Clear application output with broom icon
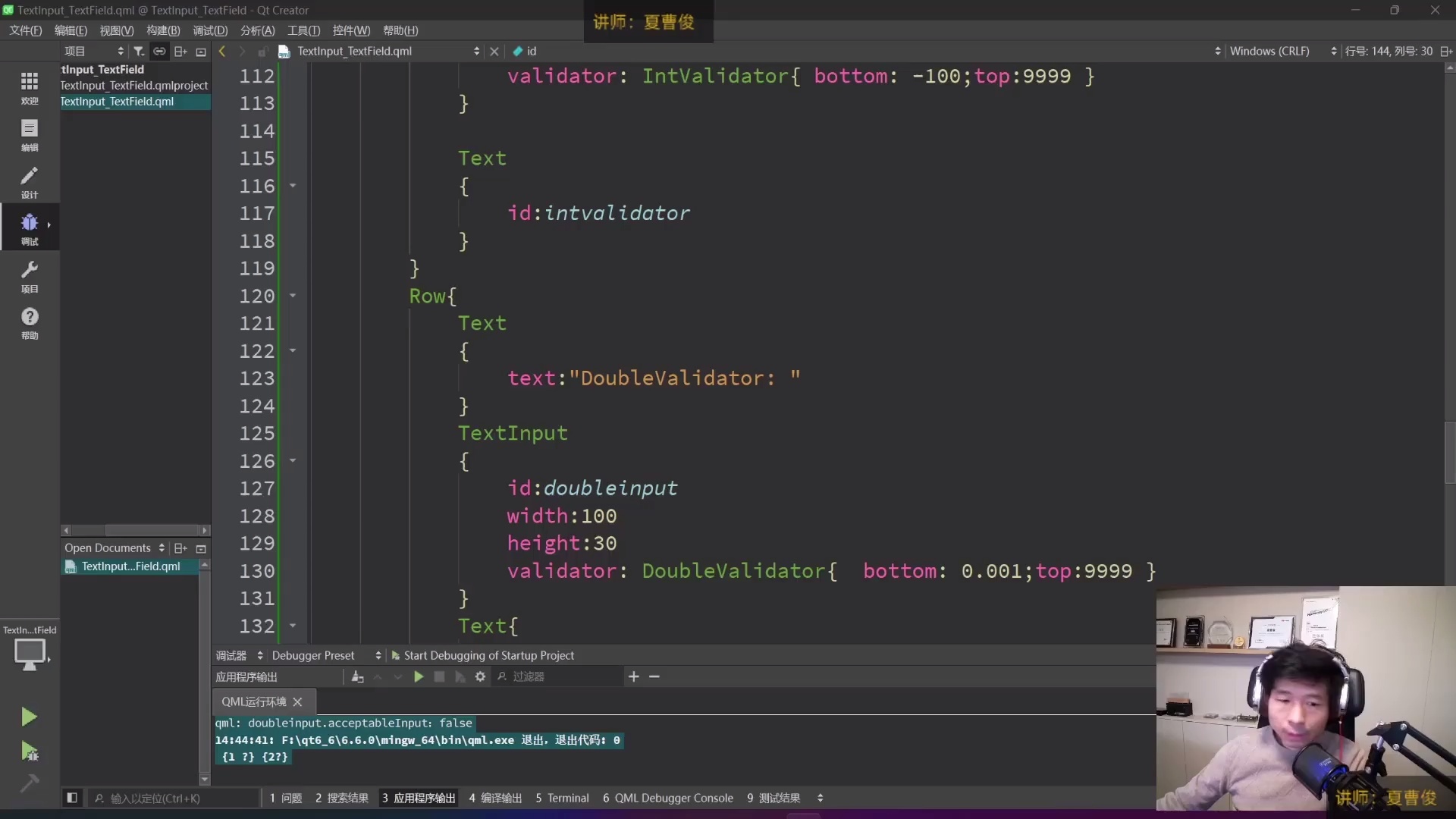Screen dimensions: 1456x819 (357, 676)
